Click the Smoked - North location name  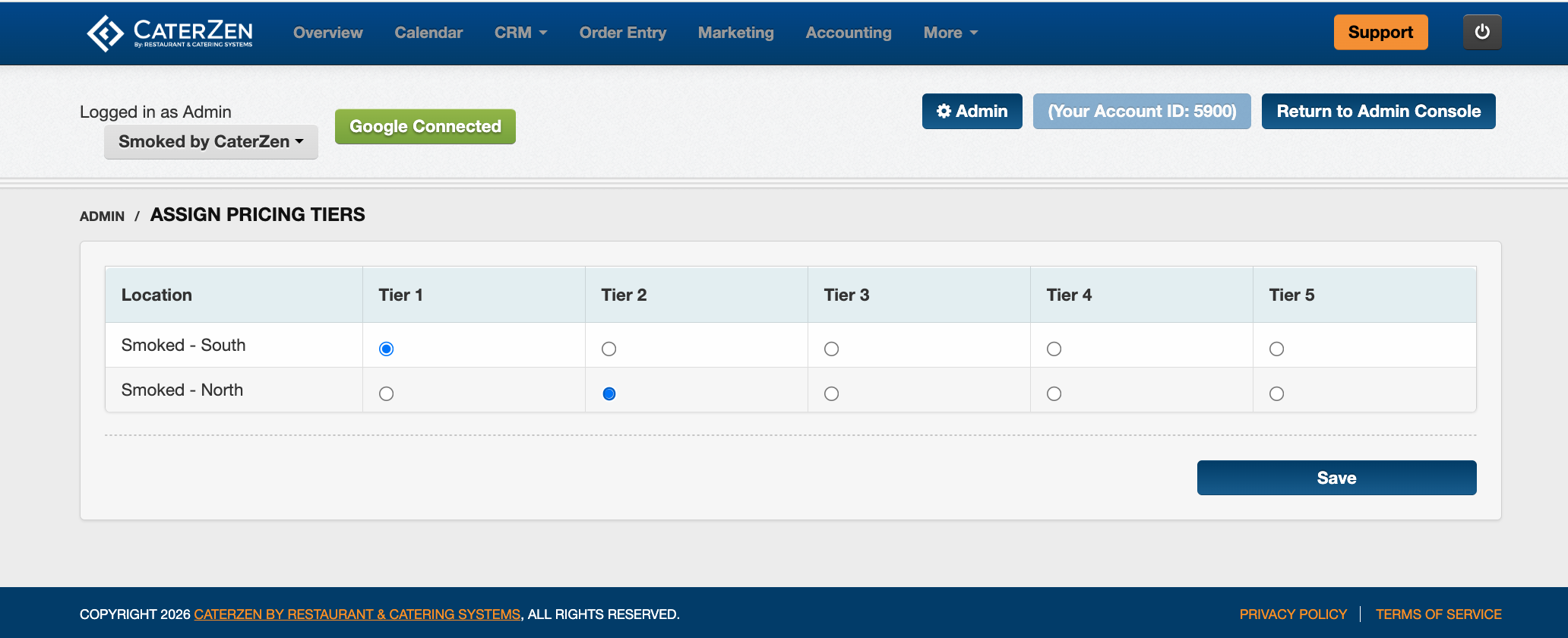click(x=182, y=390)
